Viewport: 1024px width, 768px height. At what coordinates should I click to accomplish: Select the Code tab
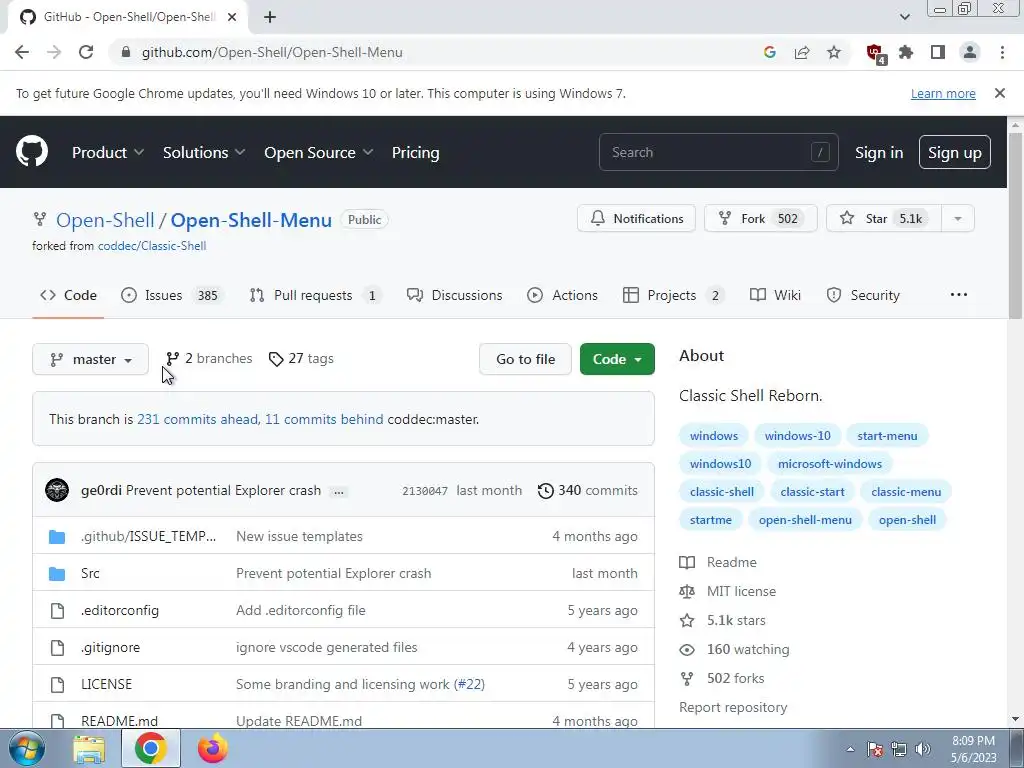[68, 295]
